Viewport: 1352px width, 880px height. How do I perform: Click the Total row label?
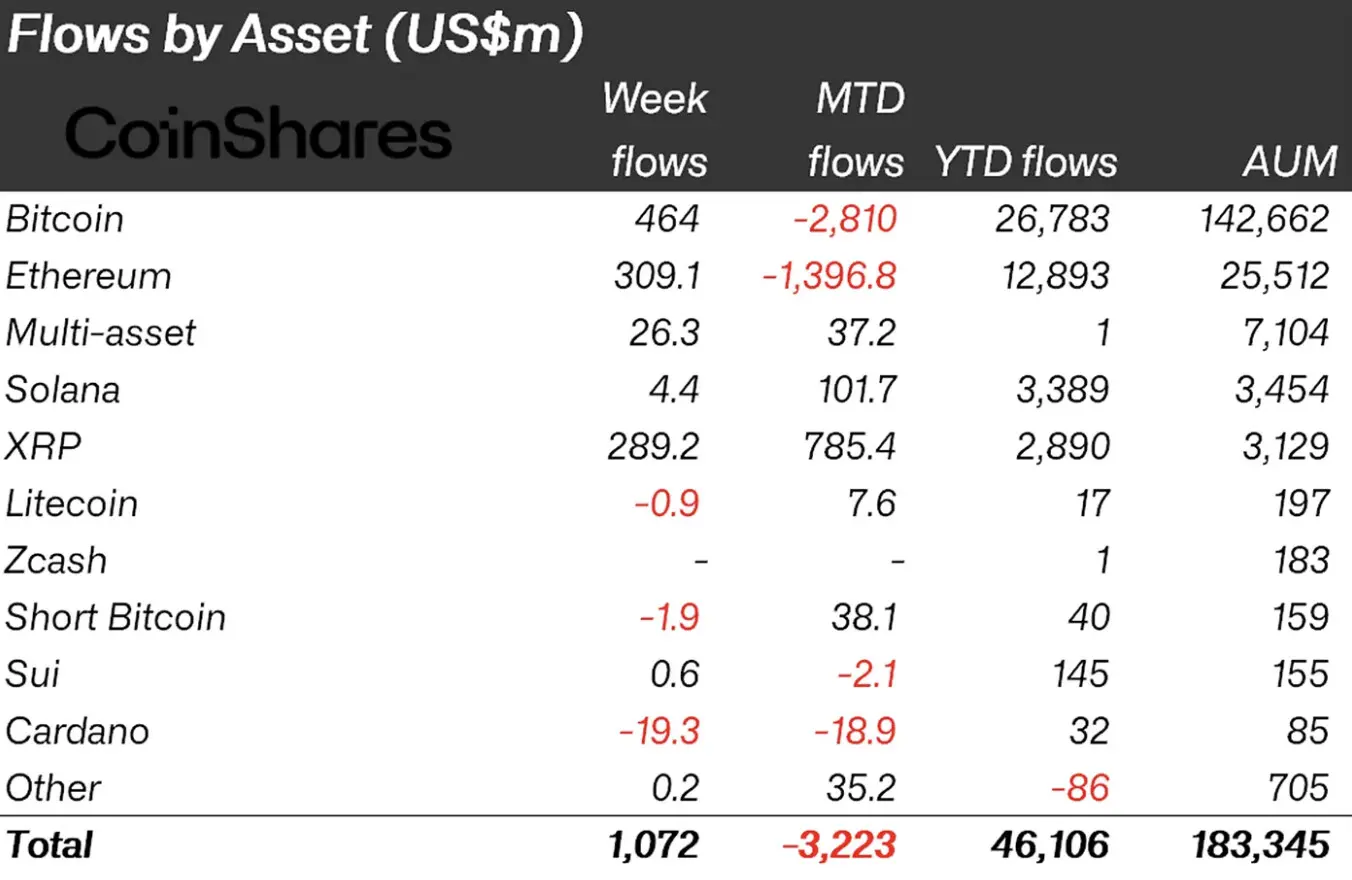point(49,846)
